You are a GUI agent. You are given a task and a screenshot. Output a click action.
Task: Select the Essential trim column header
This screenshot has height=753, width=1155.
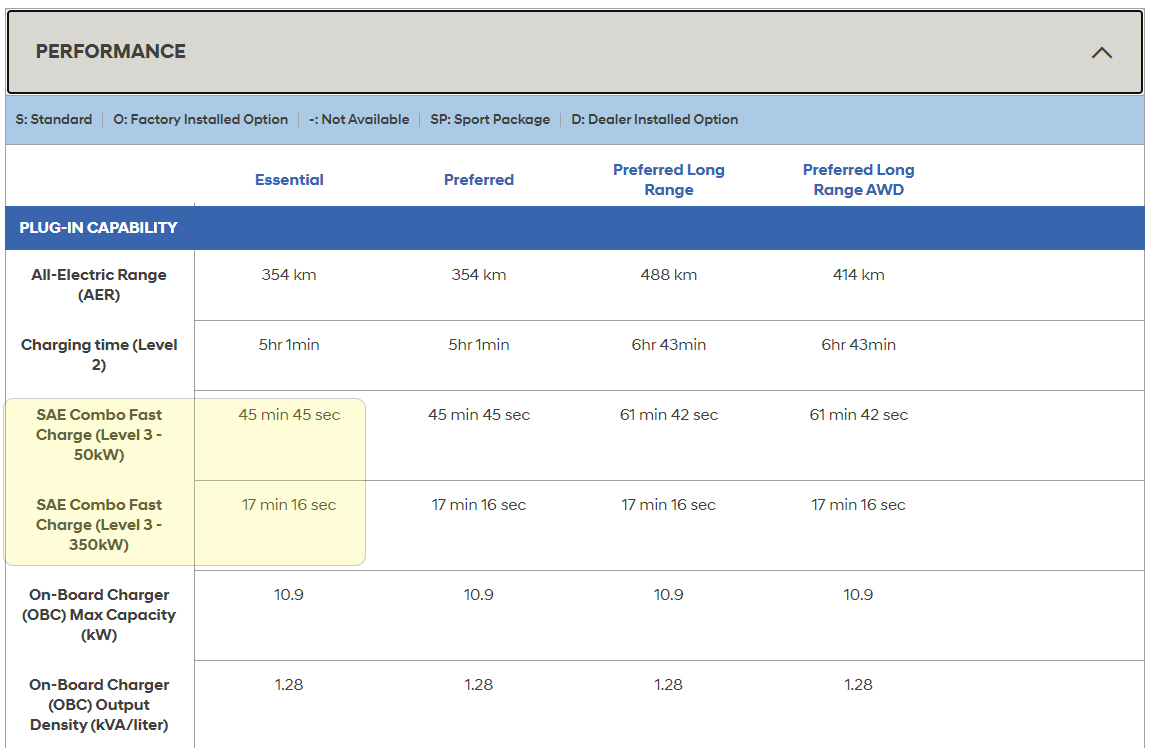click(x=289, y=180)
